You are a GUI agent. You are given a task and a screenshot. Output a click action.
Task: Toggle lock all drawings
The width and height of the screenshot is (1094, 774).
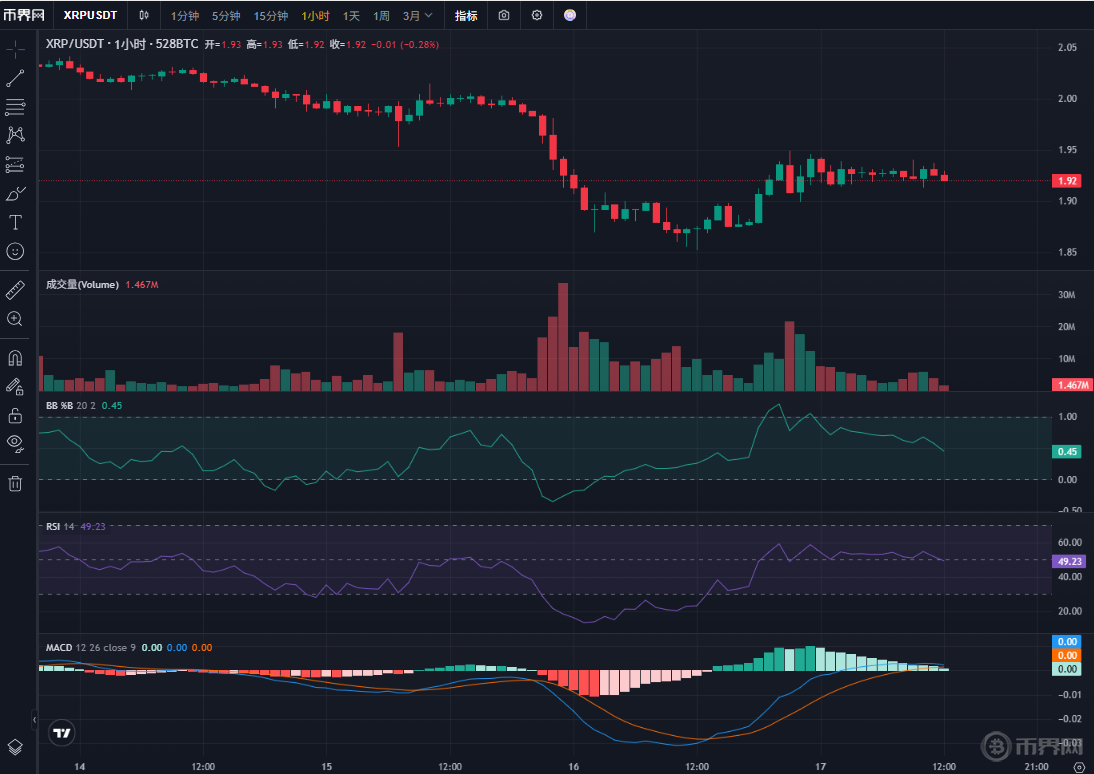pyautogui.click(x=15, y=415)
